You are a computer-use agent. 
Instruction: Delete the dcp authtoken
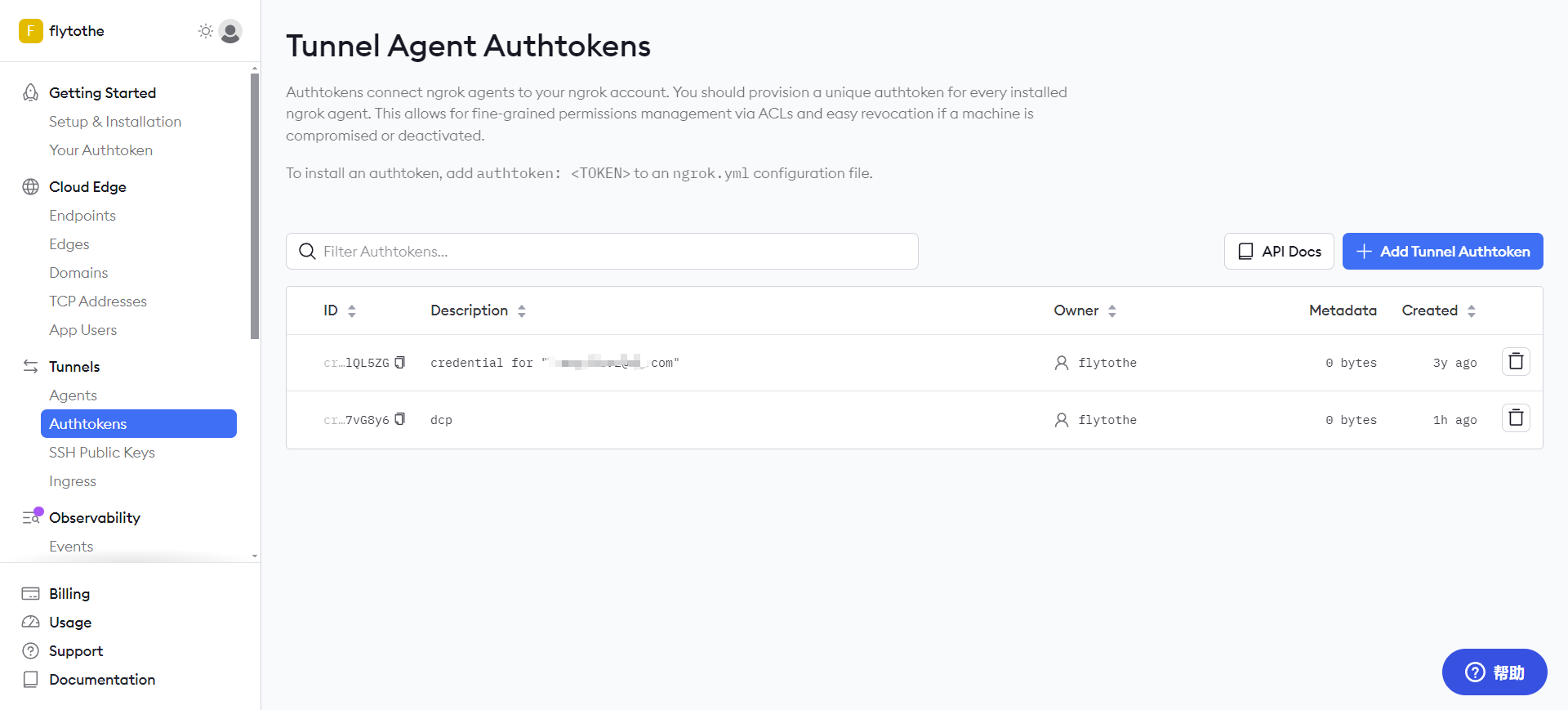pyautogui.click(x=1515, y=418)
